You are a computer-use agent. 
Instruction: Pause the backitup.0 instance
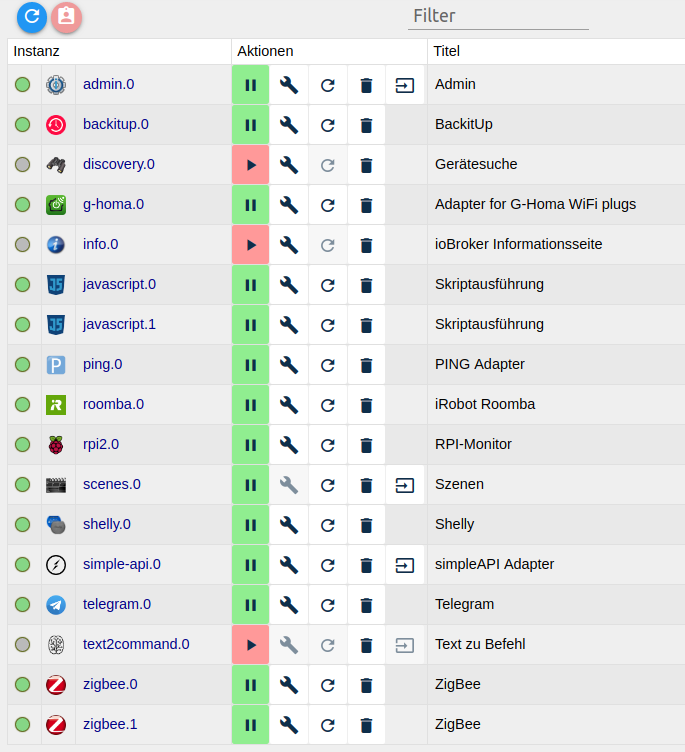tap(250, 125)
